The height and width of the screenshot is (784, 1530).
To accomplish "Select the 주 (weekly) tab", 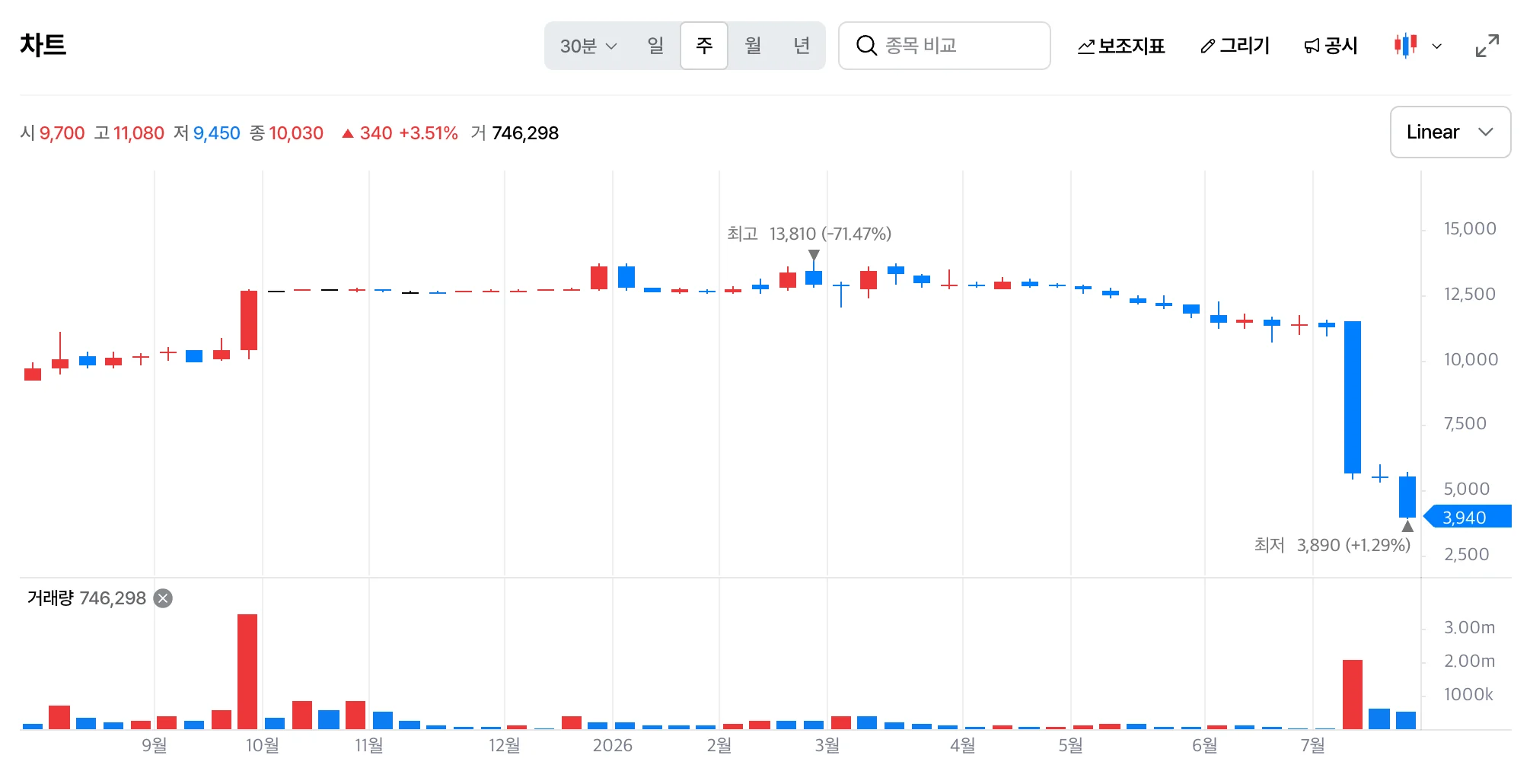I will [704, 46].
